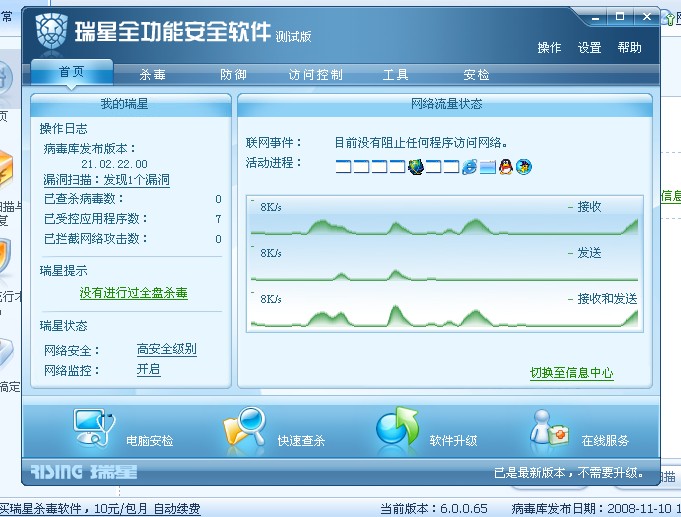Click the 联网事件 status message text
The width and height of the screenshot is (681, 517).
(421, 143)
